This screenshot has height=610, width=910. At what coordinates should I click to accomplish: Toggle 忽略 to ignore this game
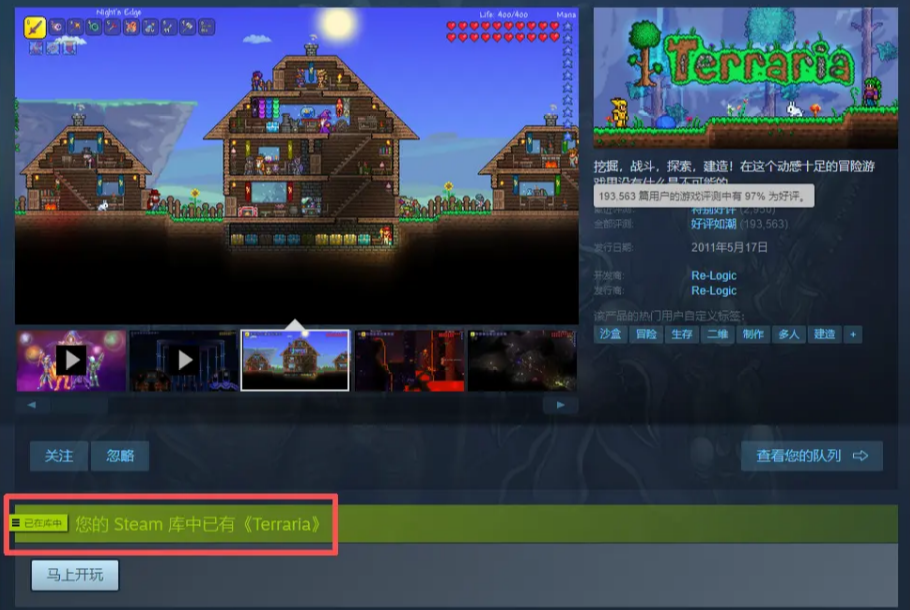[x=120, y=456]
